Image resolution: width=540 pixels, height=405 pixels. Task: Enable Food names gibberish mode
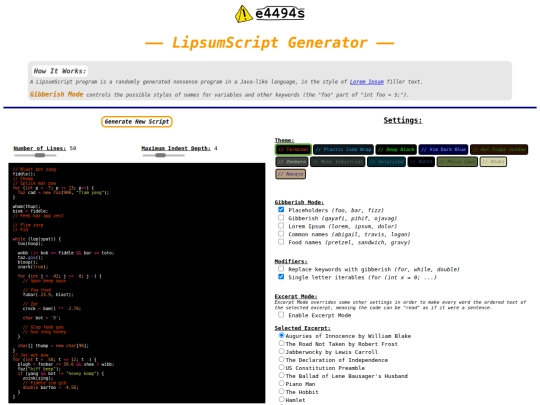[x=281, y=242]
